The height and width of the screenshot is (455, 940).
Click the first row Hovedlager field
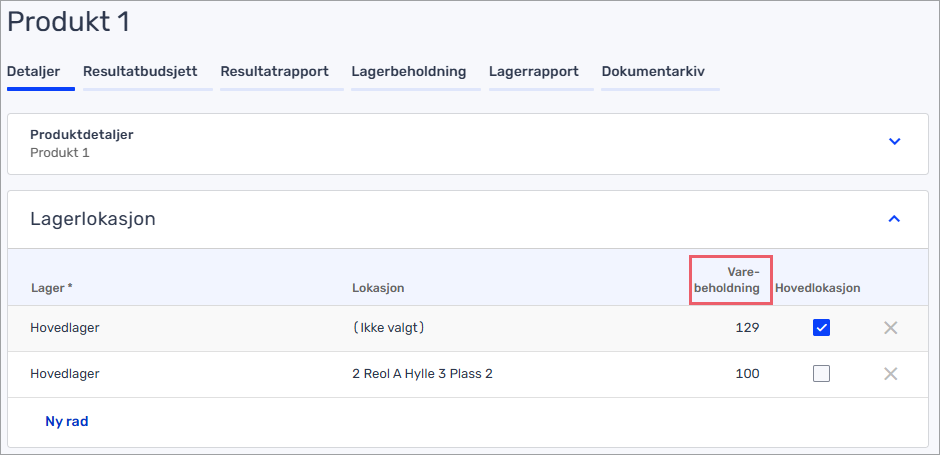tap(65, 328)
